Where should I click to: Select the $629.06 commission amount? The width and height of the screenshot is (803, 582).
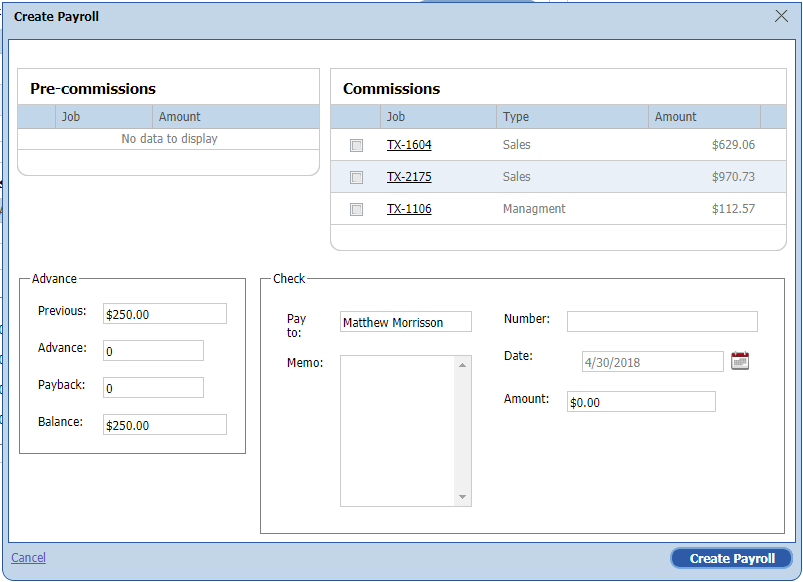click(733, 145)
